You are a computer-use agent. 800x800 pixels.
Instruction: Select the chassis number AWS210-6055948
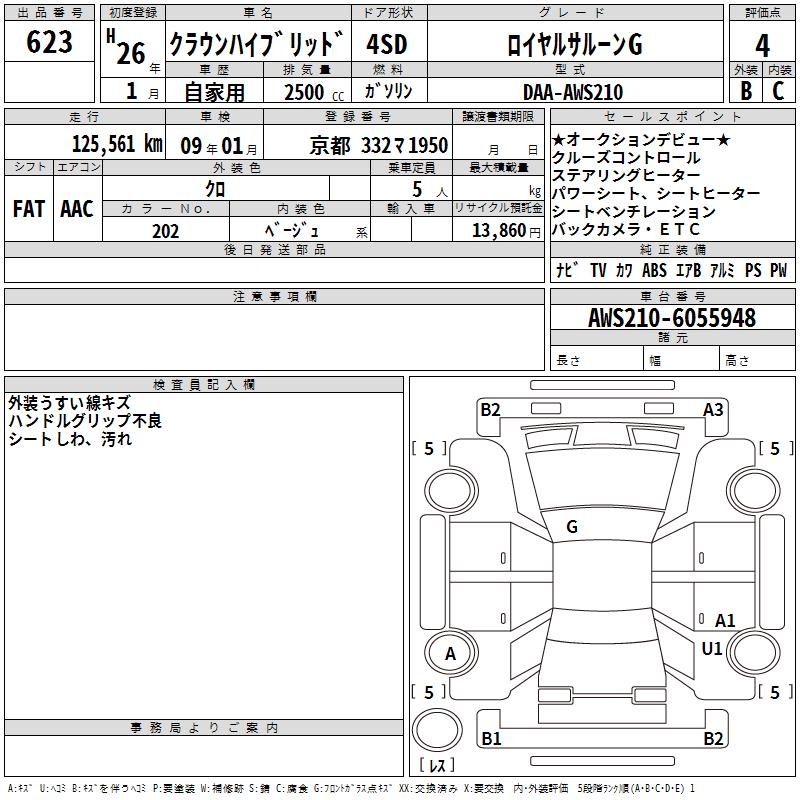(x=671, y=318)
